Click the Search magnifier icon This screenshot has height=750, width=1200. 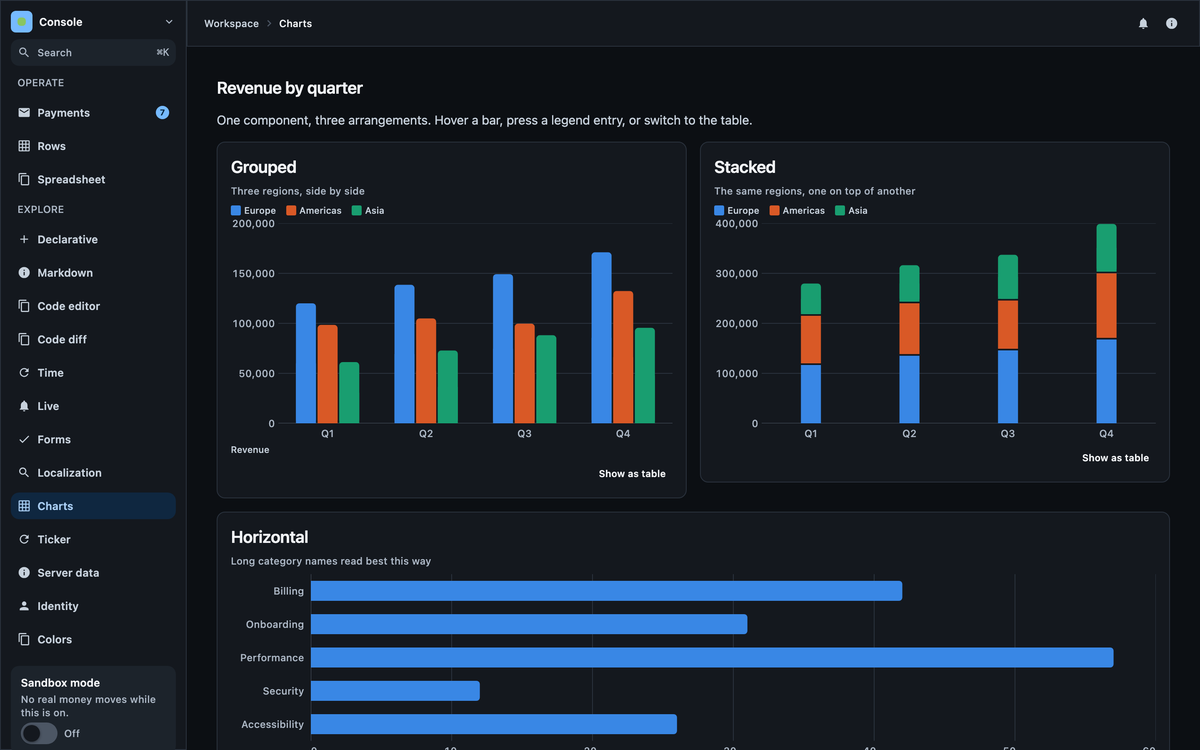24,52
